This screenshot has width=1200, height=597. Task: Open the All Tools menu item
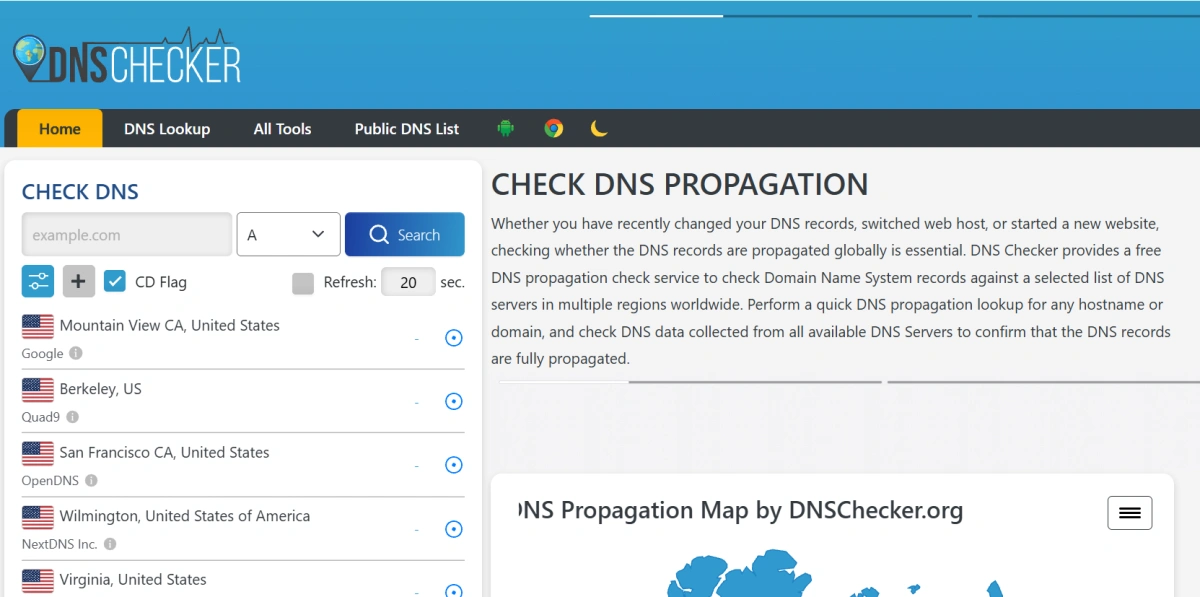pos(282,129)
